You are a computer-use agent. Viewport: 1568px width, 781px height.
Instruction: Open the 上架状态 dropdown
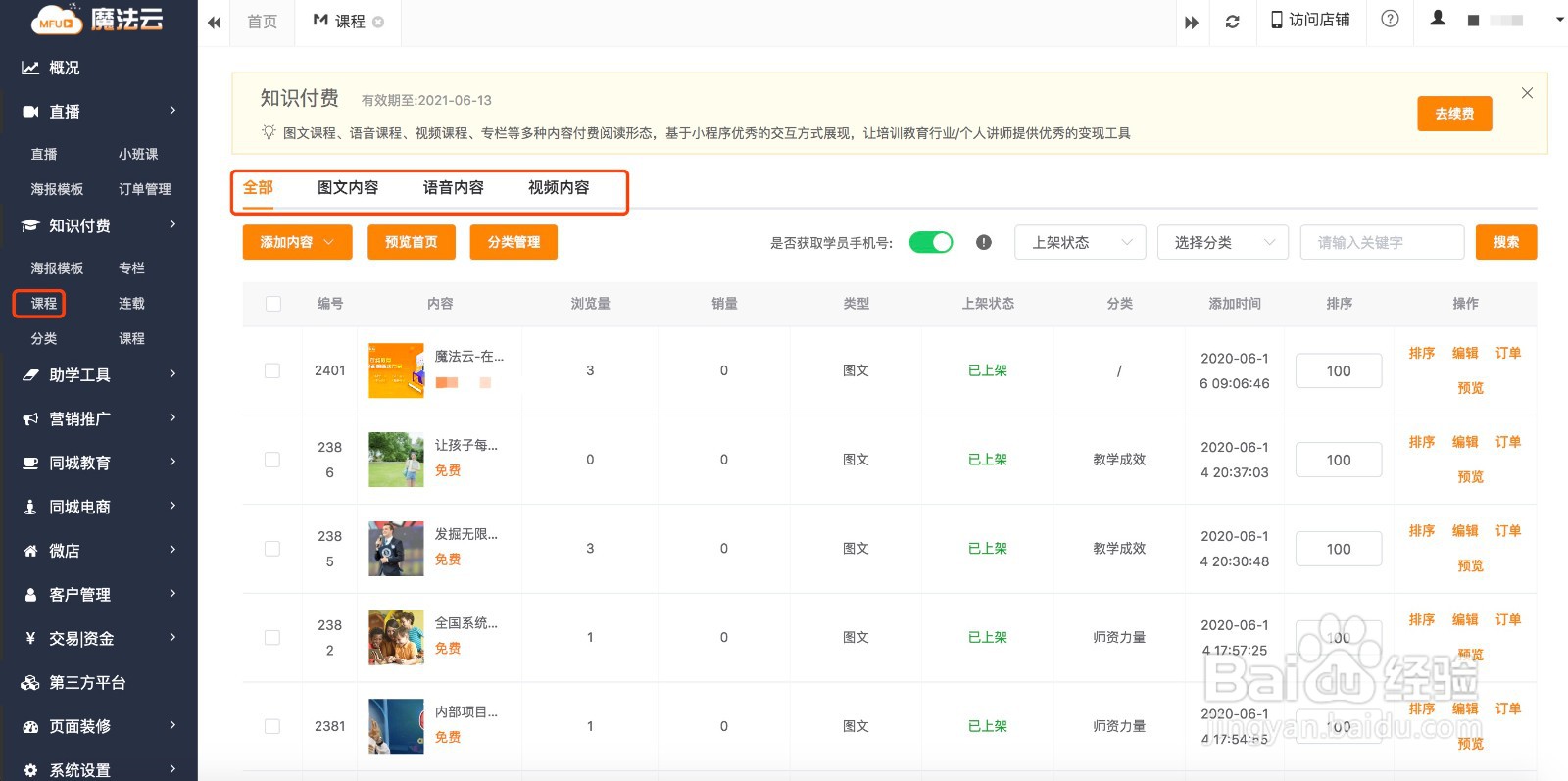1080,243
